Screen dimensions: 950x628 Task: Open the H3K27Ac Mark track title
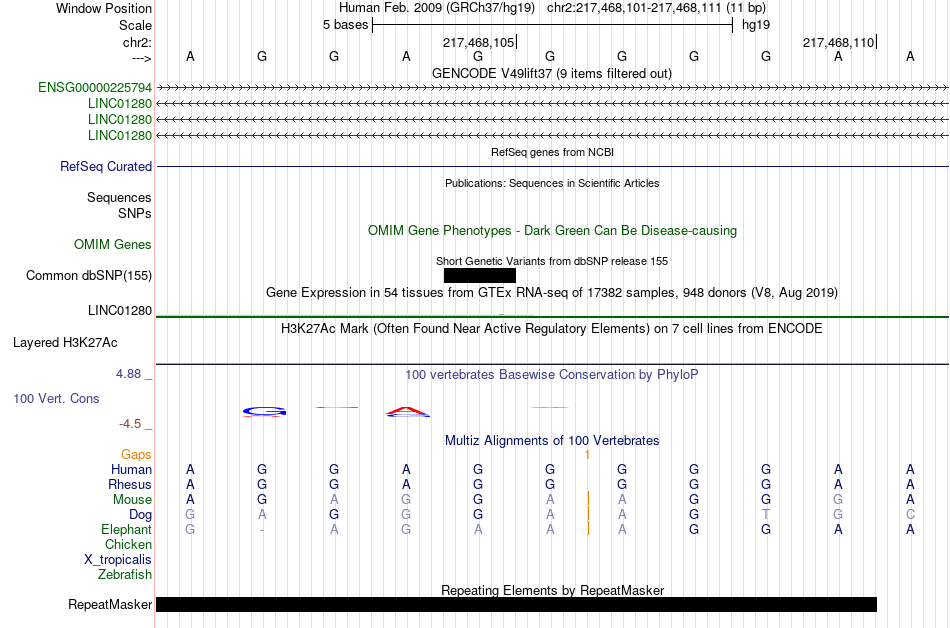point(552,329)
